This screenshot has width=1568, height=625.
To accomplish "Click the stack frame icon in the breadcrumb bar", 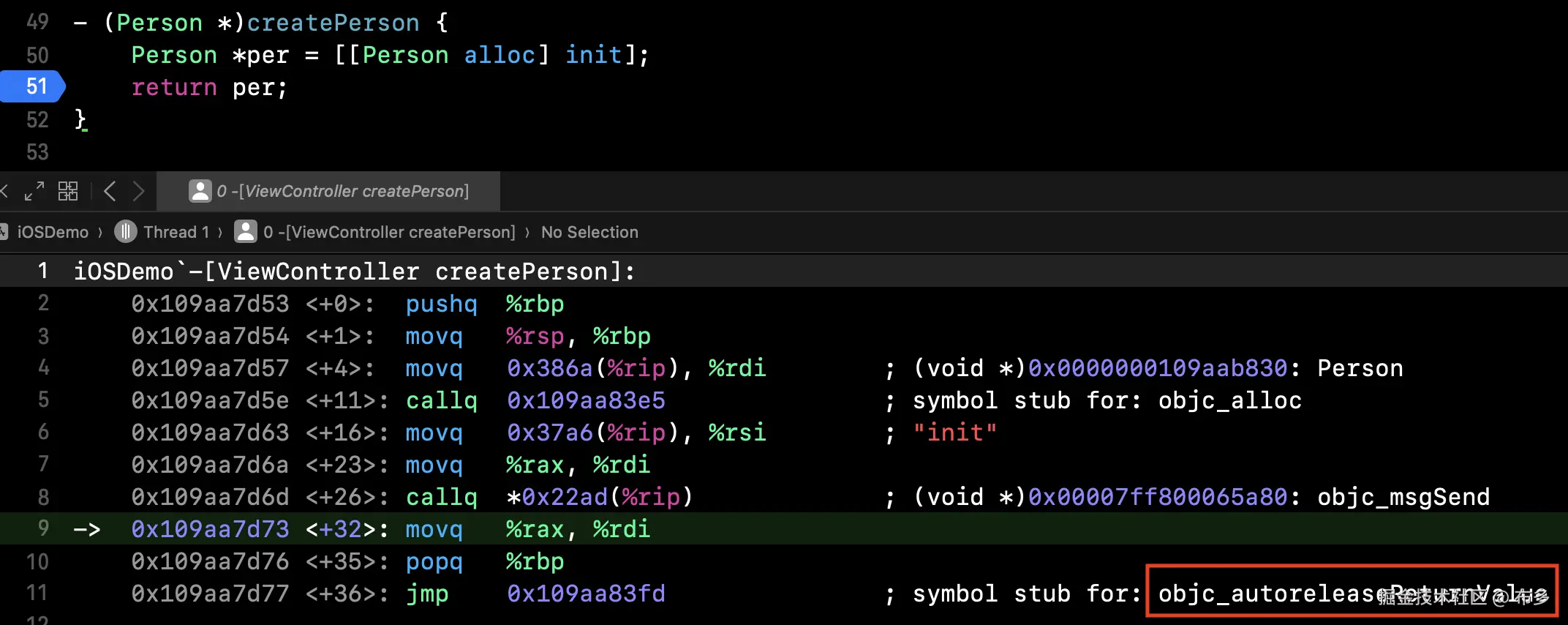I will [x=246, y=232].
